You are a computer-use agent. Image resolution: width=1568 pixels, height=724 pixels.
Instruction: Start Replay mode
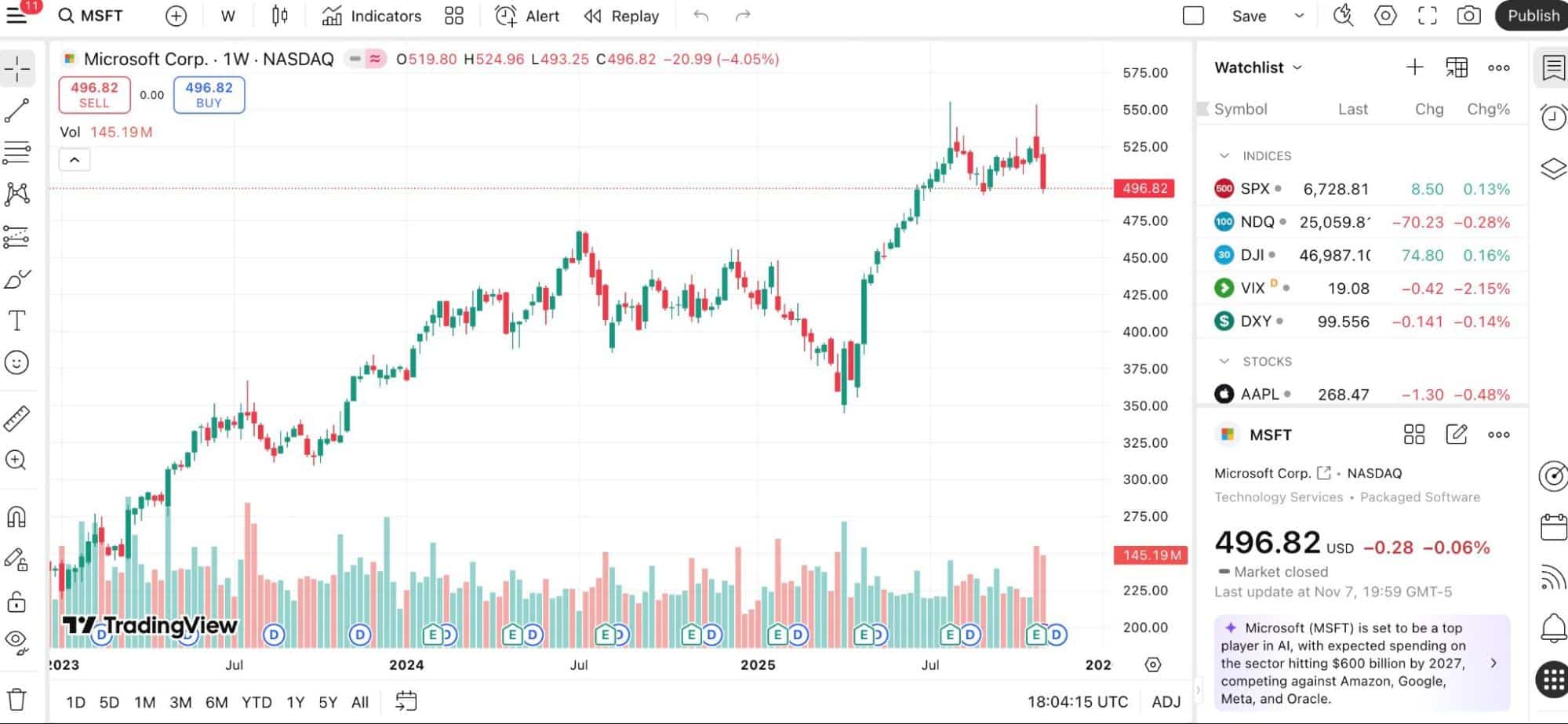[622, 16]
